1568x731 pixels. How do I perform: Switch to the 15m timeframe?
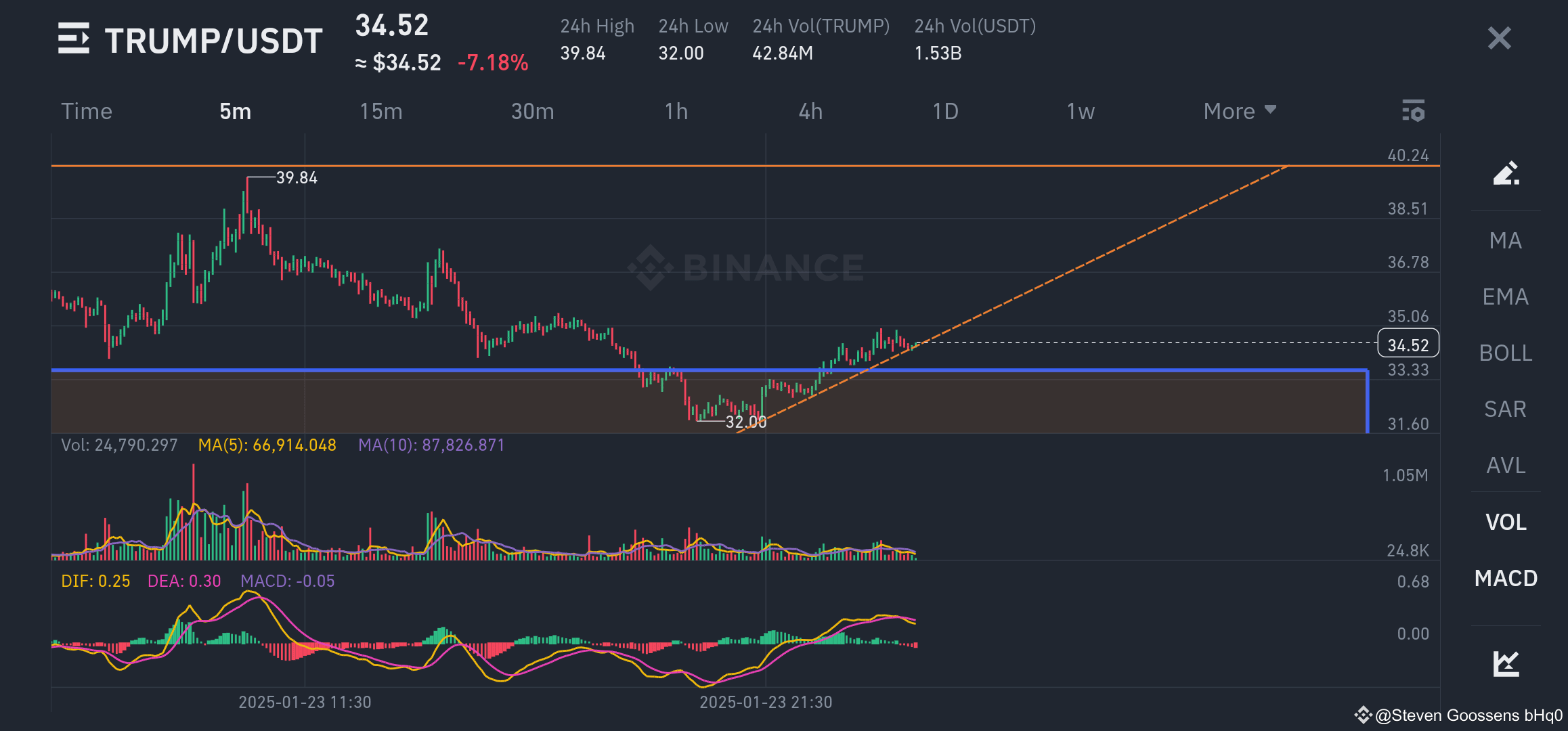(x=380, y=111)
